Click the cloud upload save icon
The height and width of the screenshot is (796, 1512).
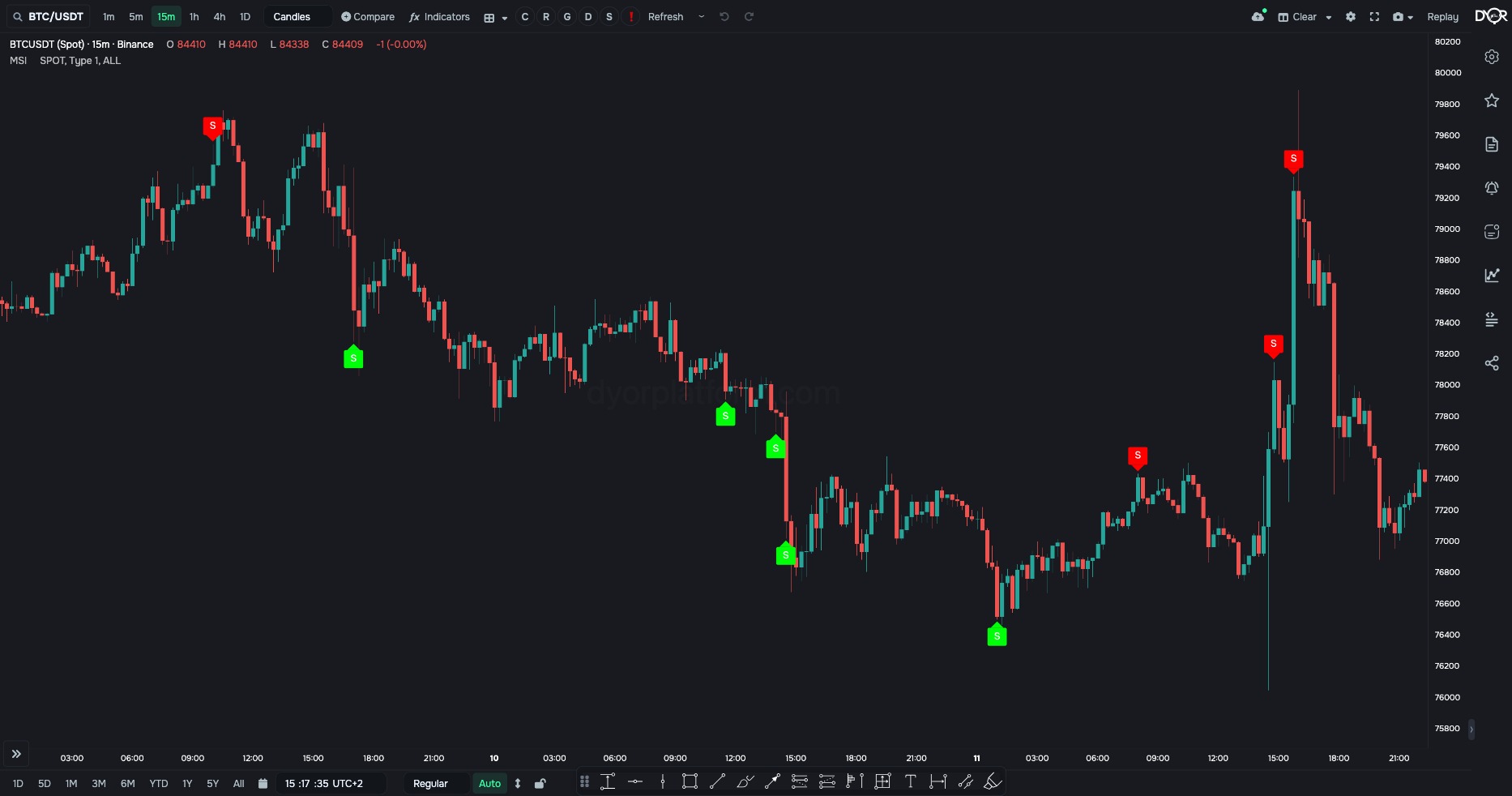click(x=1258, y=16)
